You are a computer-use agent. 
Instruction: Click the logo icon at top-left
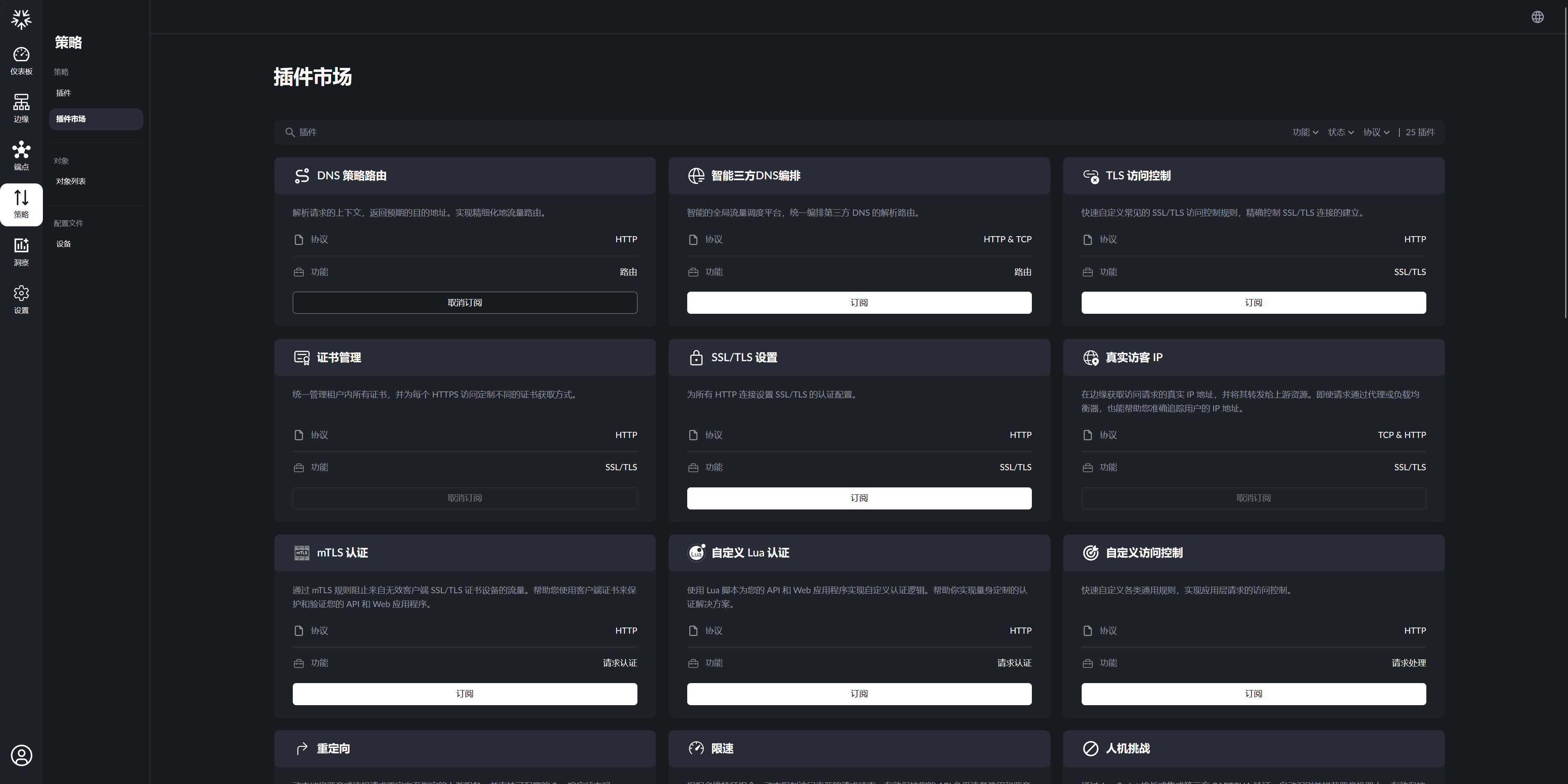pyautogui.click(x=21, y=19)
